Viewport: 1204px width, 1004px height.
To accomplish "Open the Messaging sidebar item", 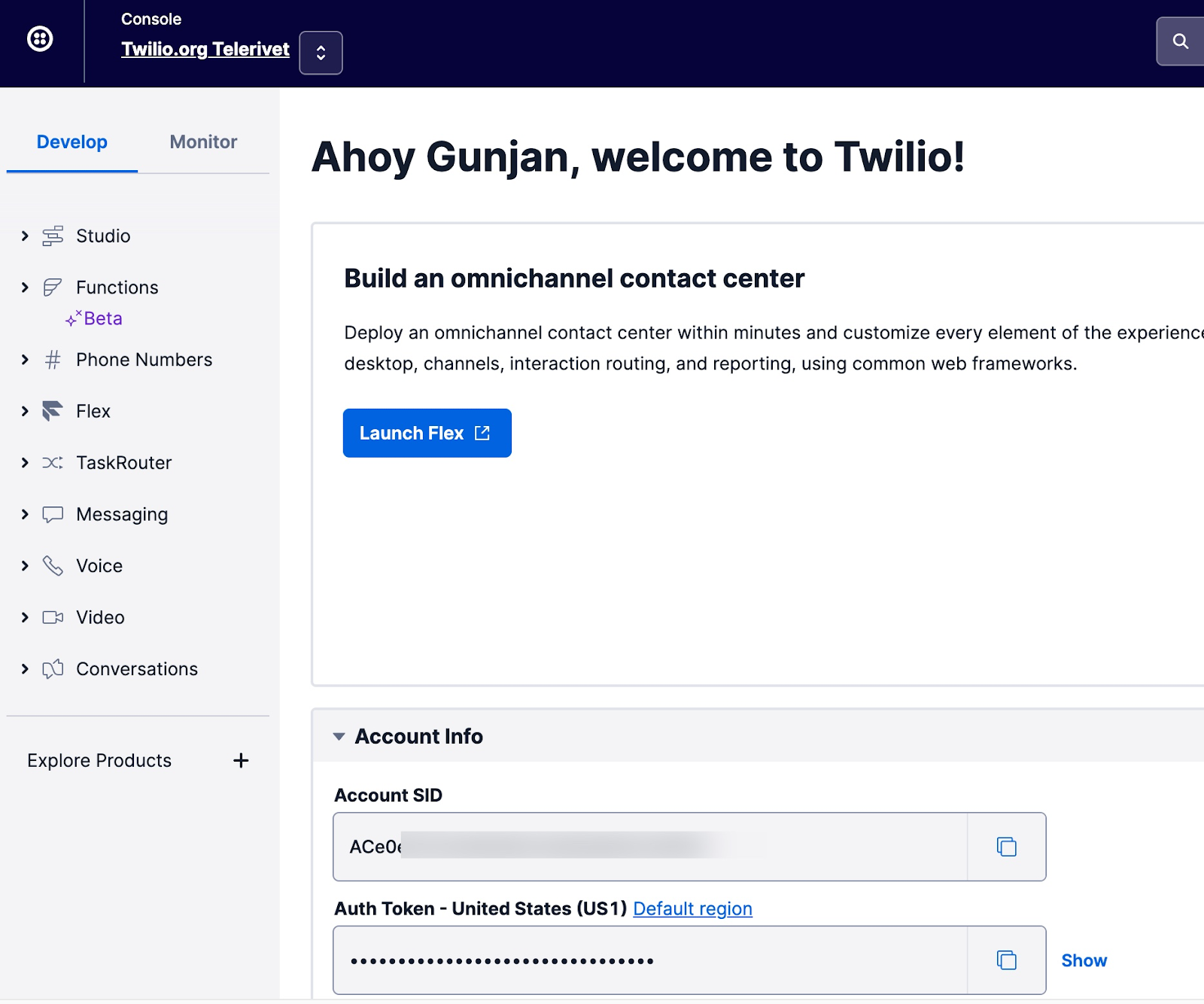I will [122, 515].
